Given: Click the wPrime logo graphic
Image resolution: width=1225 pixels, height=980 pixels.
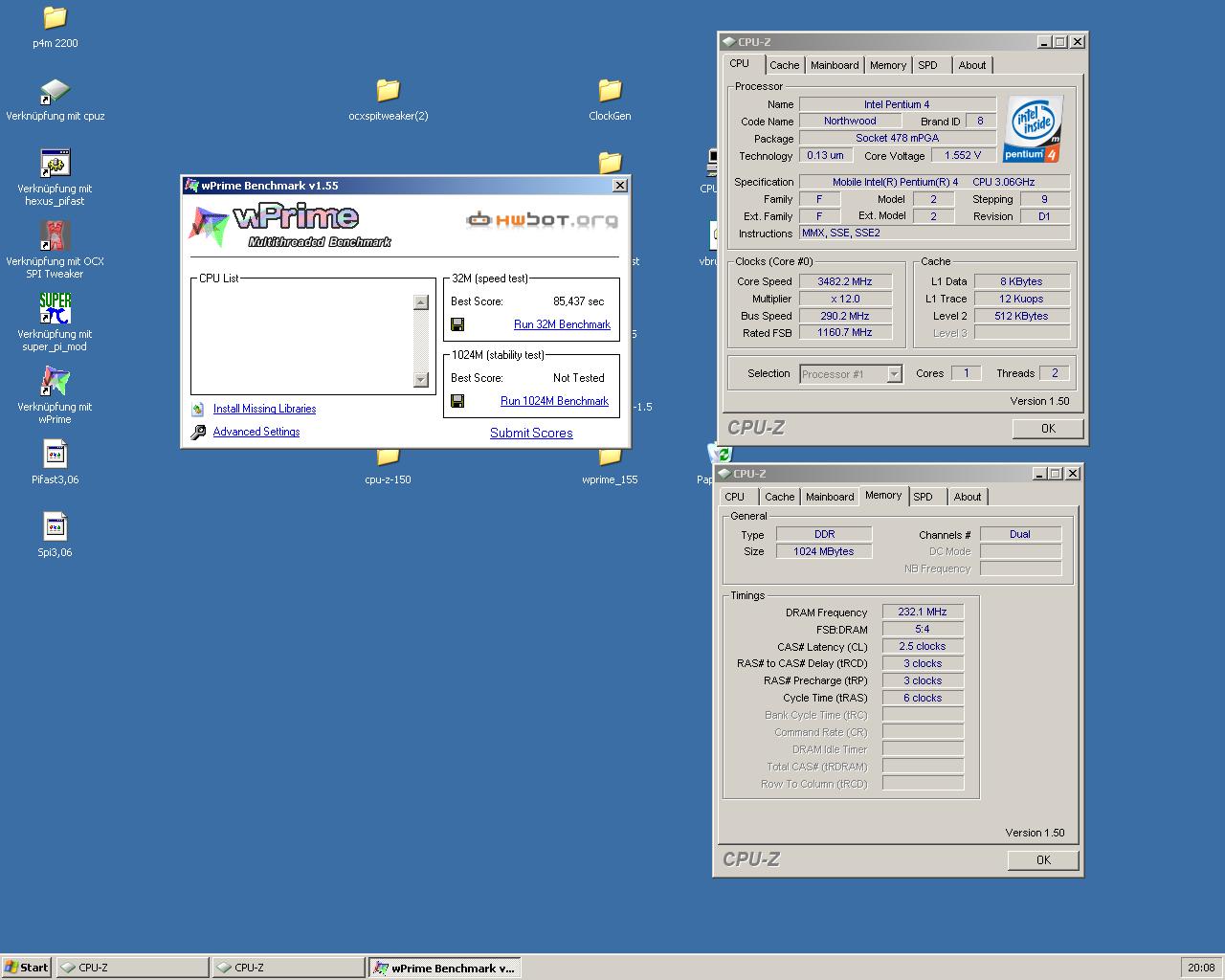Looking at the screenshot, I should 289,226.
